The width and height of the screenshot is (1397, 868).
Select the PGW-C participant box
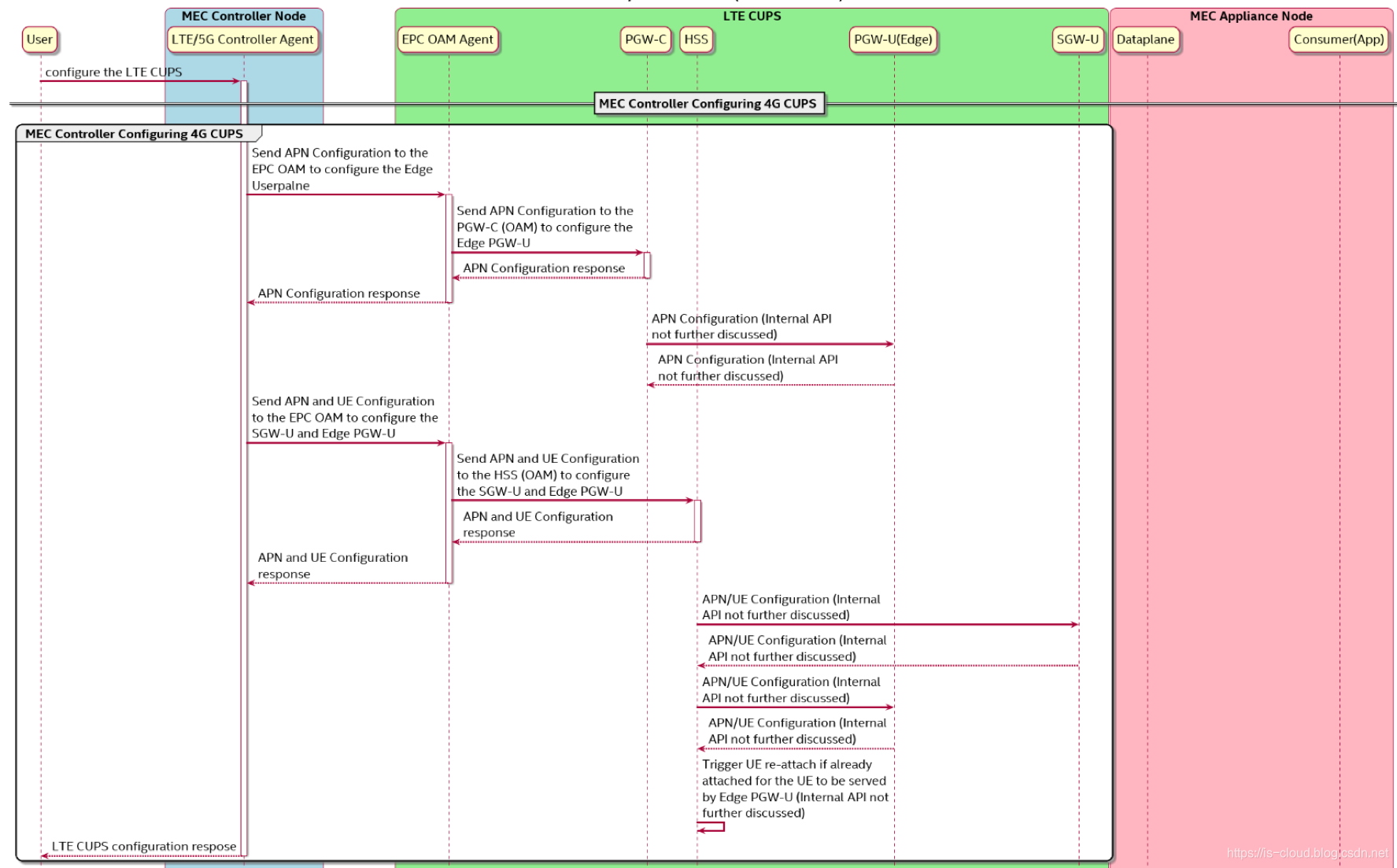click(645, 39)
